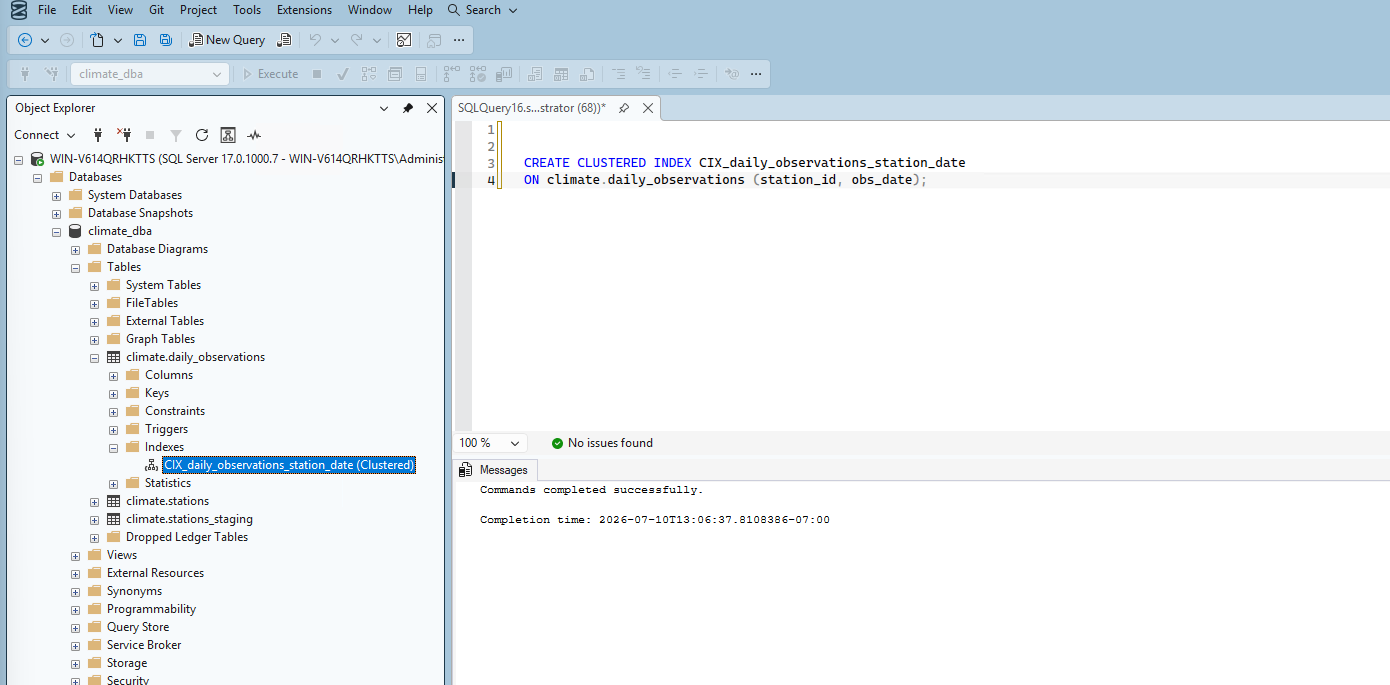
Task: Open the Git menu
Action: [x=156, y=10]
